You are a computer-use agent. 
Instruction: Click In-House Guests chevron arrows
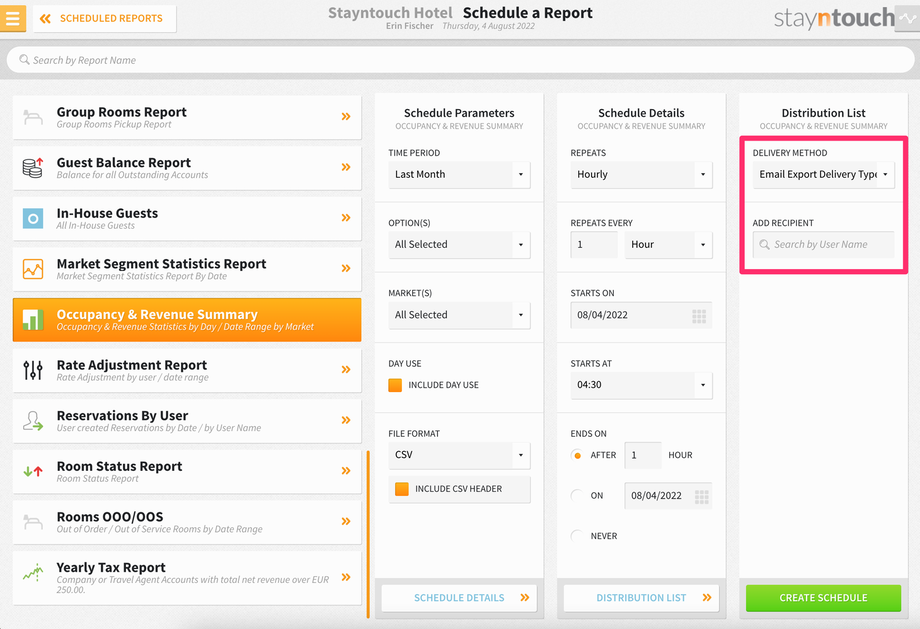tap(346, 218)
